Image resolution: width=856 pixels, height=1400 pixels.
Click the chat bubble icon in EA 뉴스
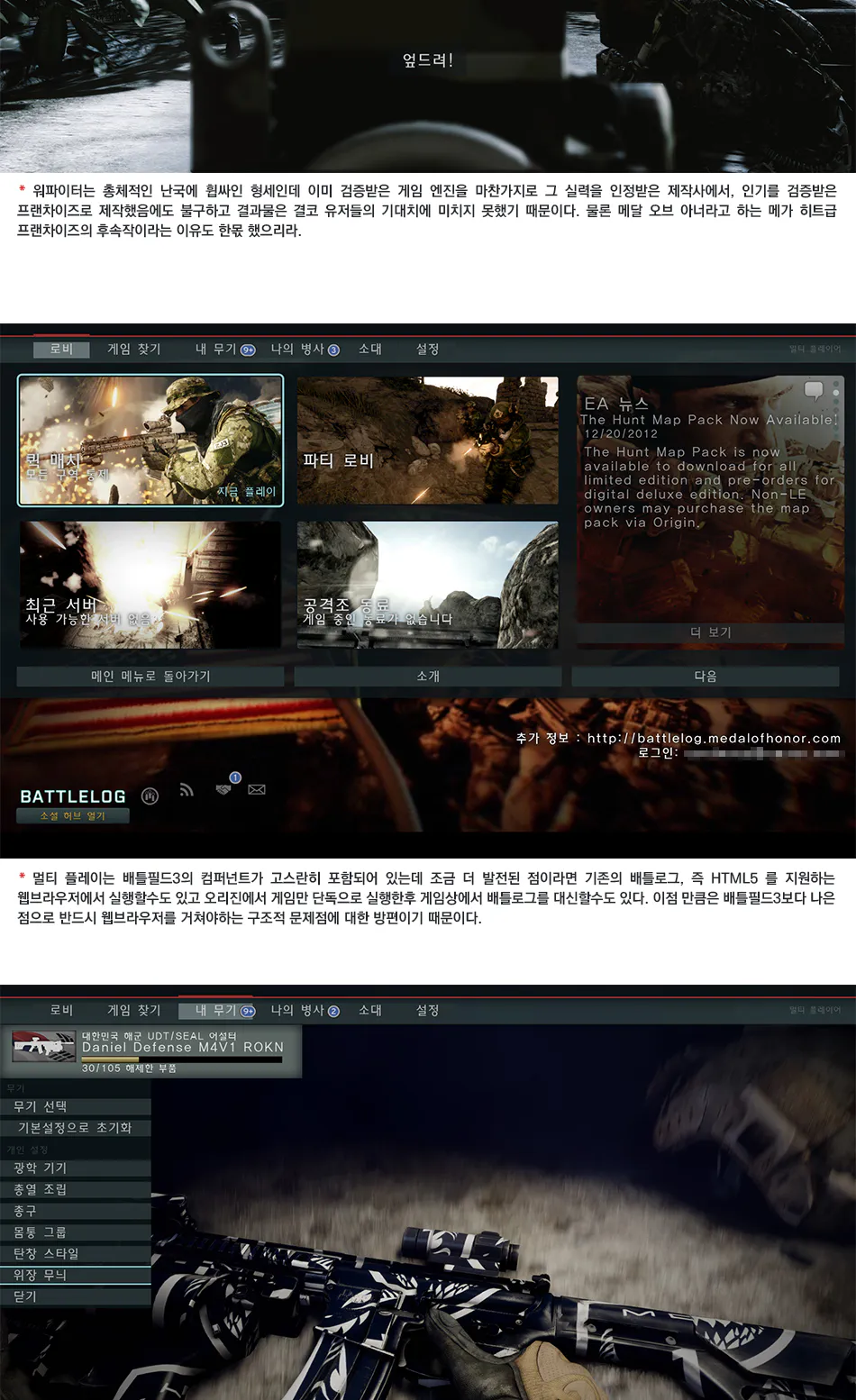[814, 390]
